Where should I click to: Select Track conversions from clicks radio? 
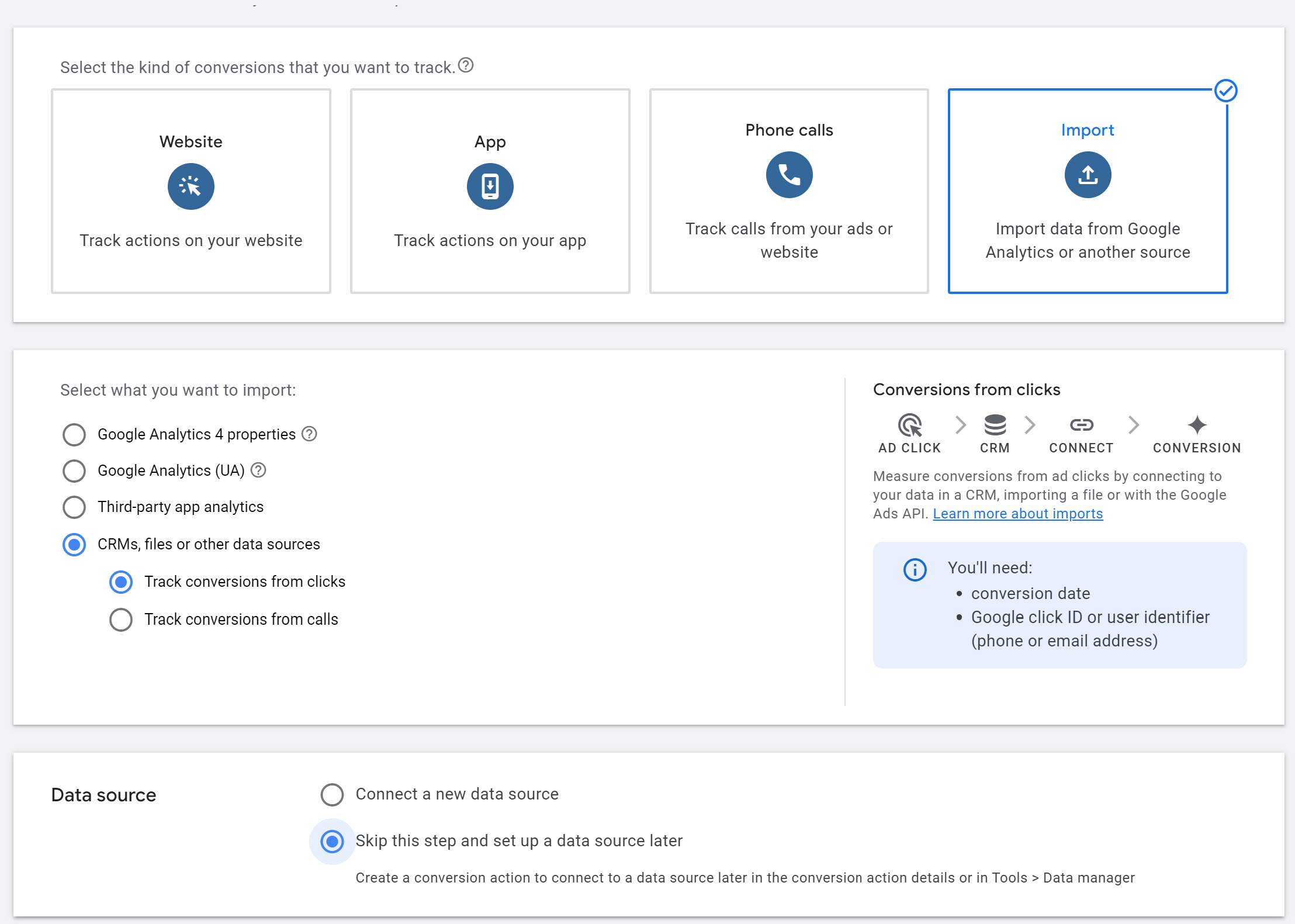pos(121,582)
